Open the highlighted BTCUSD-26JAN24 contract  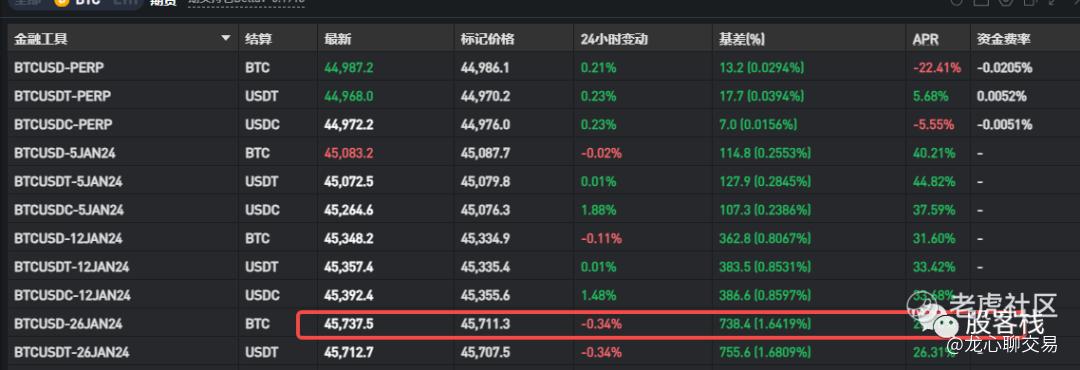[x=68, y=323]
